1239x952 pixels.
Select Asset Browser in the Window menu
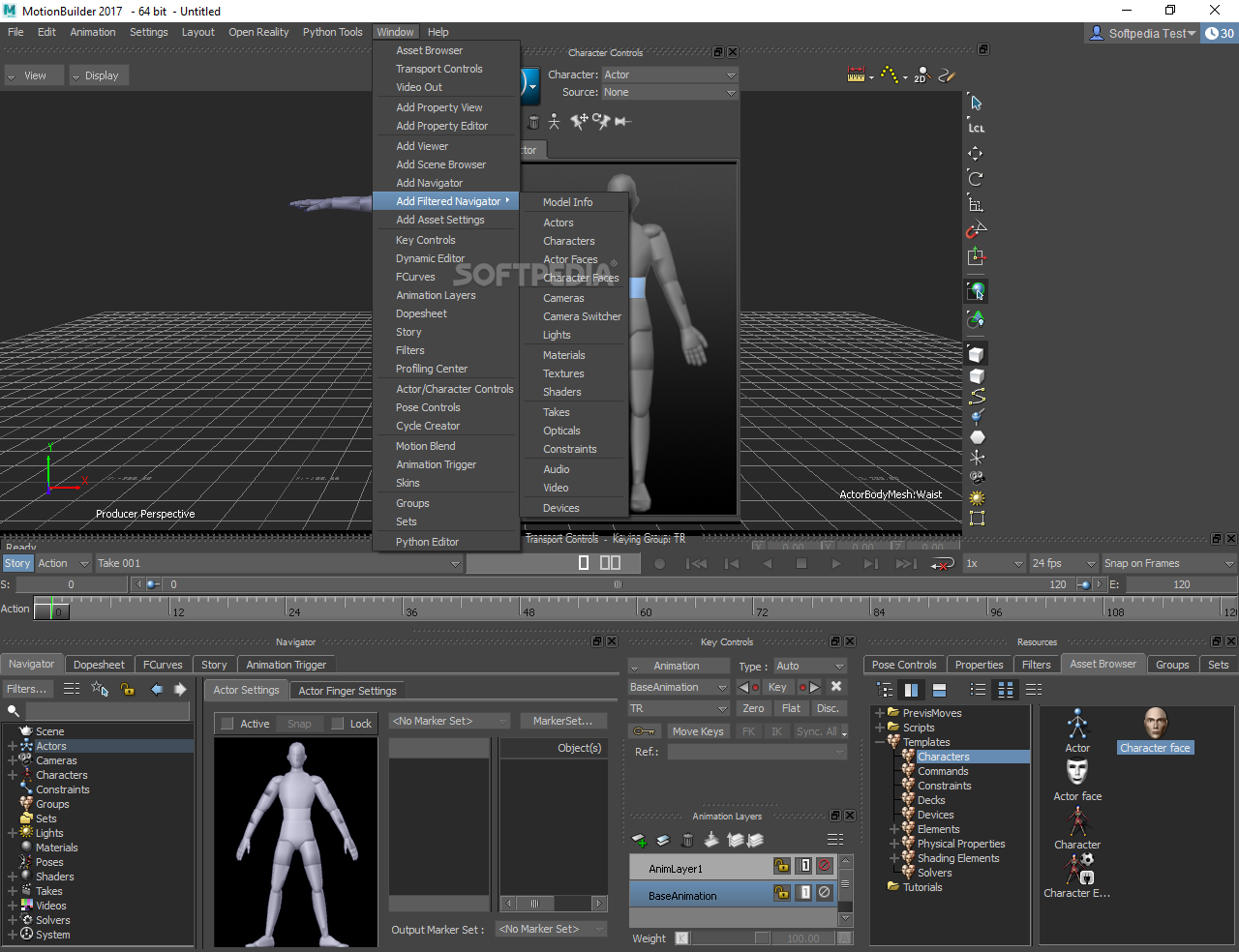tap(429, 50)
